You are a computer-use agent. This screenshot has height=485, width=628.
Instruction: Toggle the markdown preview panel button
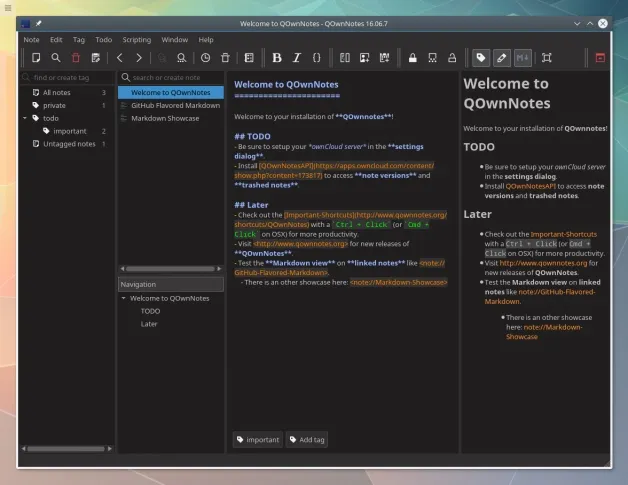(x=523, y=58)
